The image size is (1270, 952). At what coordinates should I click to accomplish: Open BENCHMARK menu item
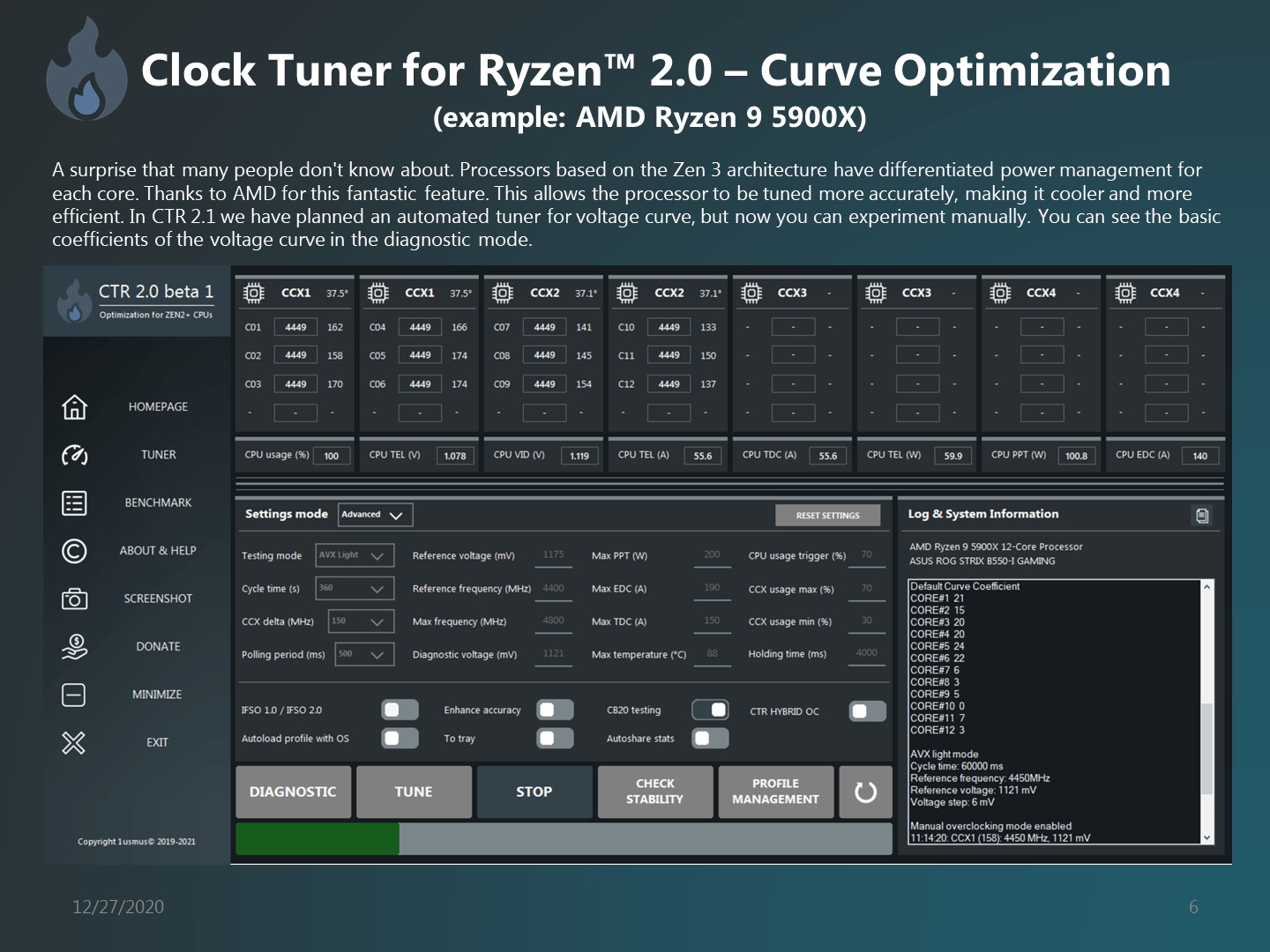tap(158, 502)
